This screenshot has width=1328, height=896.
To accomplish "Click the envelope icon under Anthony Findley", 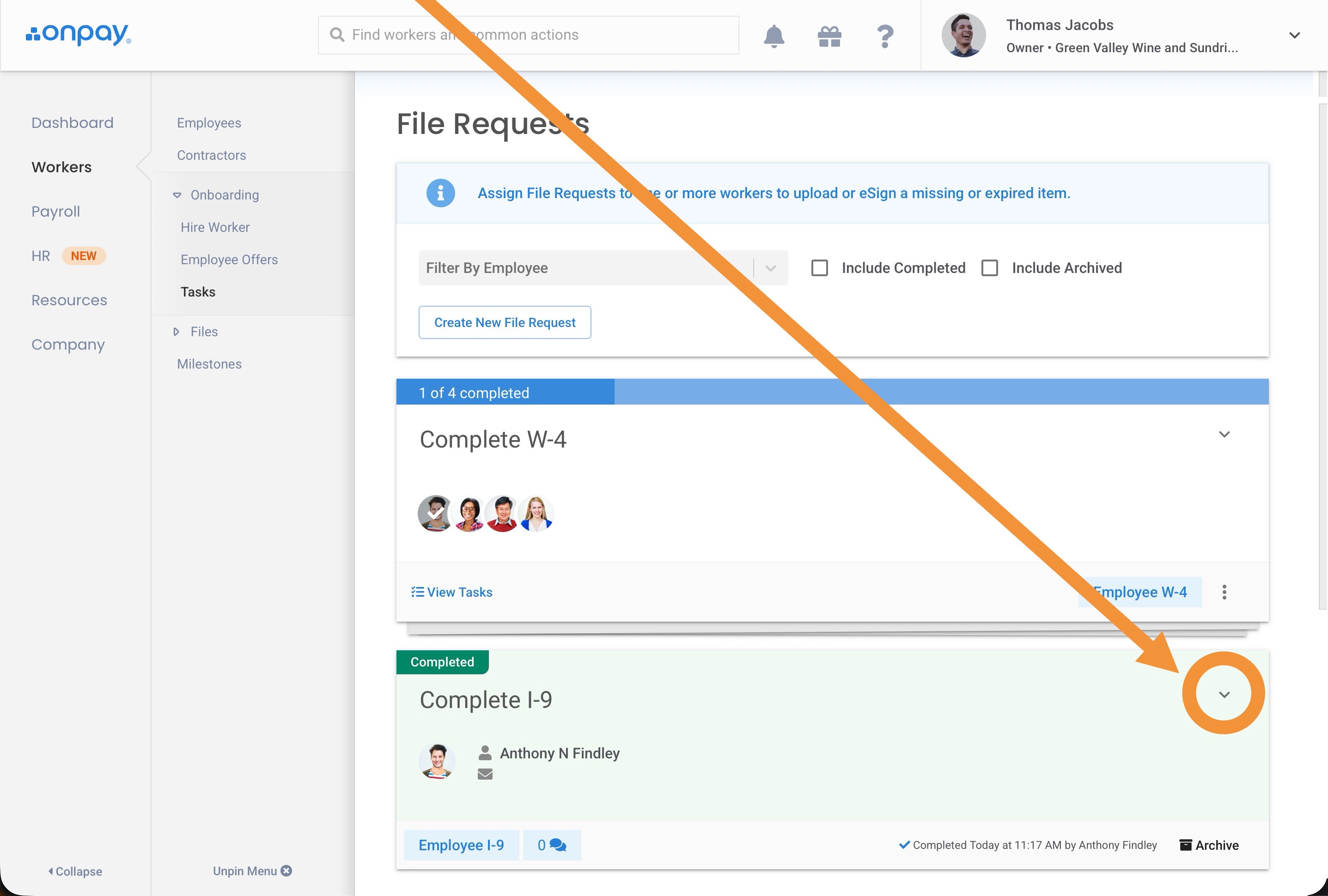I will point(485,775).
